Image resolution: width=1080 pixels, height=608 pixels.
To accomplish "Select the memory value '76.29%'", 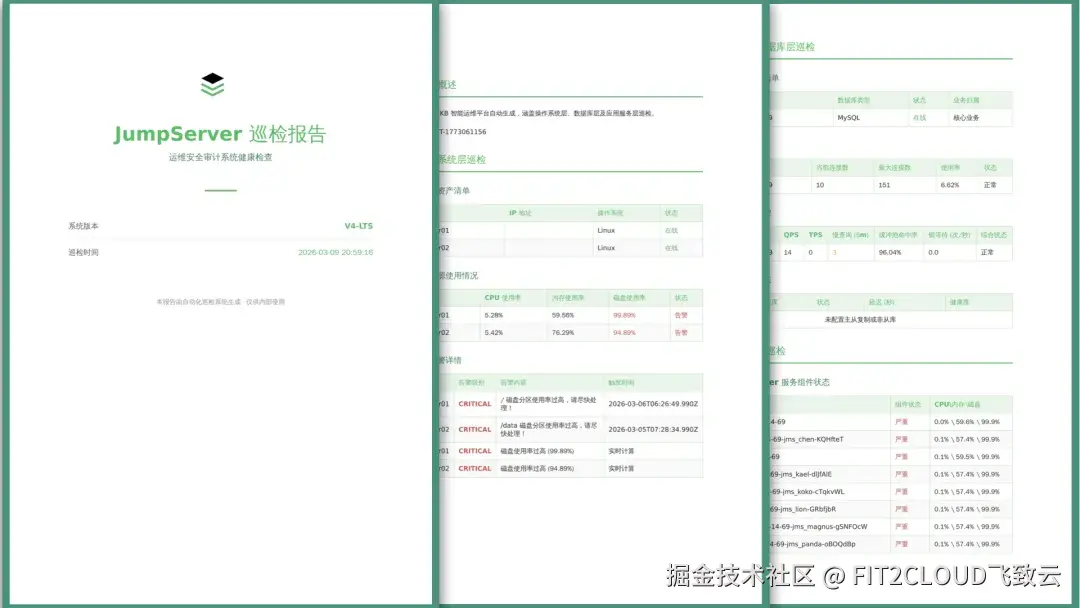I will coord(563,333).
